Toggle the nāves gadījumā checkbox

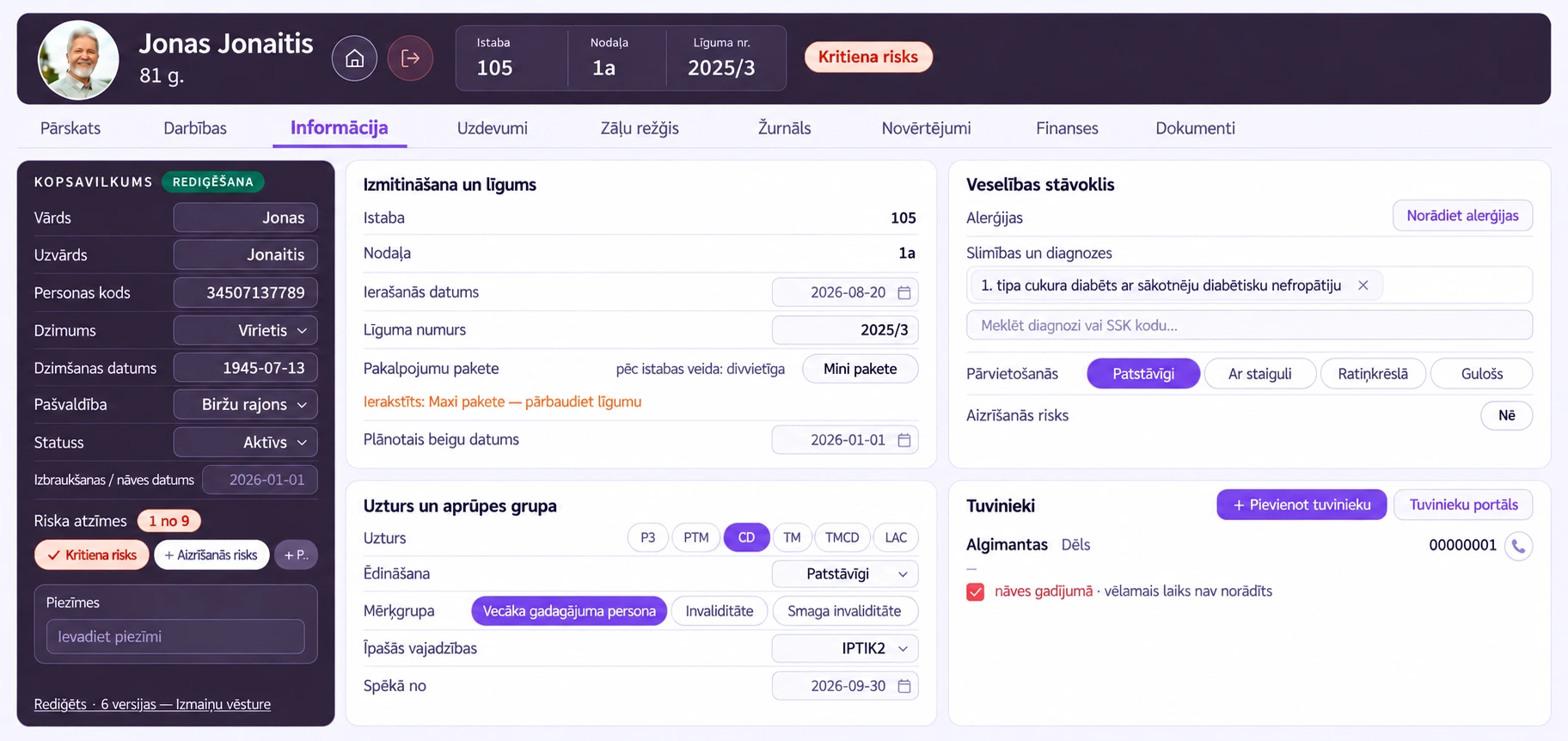point(975,591)
